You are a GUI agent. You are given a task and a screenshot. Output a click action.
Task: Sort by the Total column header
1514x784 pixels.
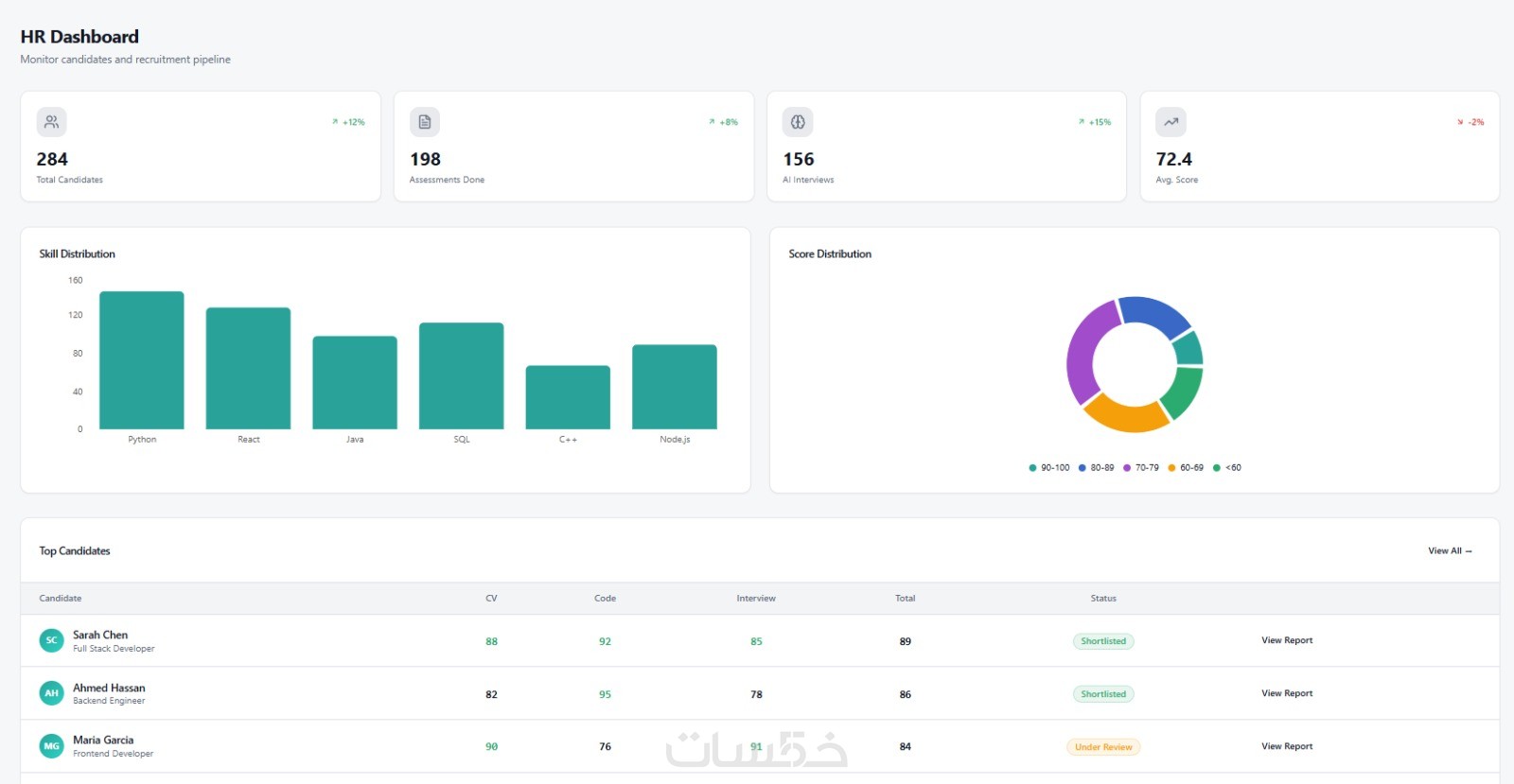click(905, 599)
